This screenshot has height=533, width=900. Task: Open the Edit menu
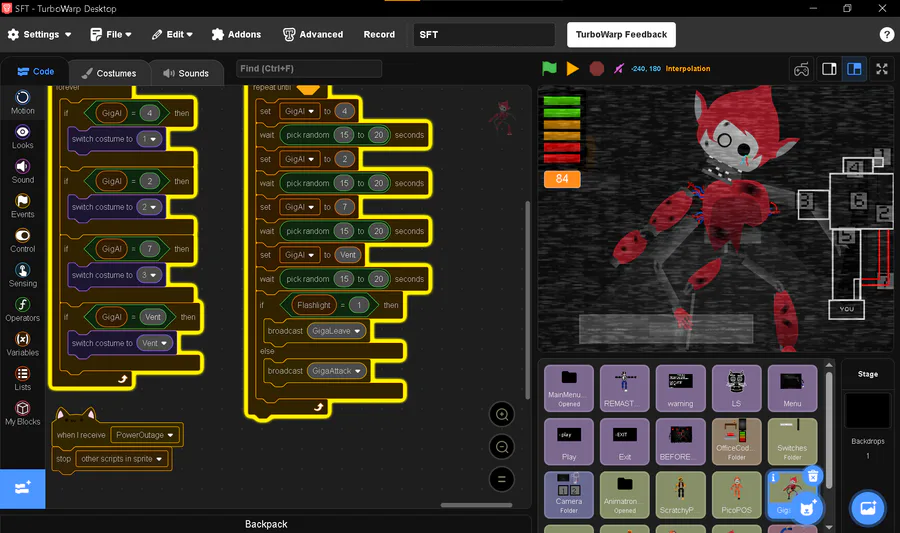pos(172,34)
